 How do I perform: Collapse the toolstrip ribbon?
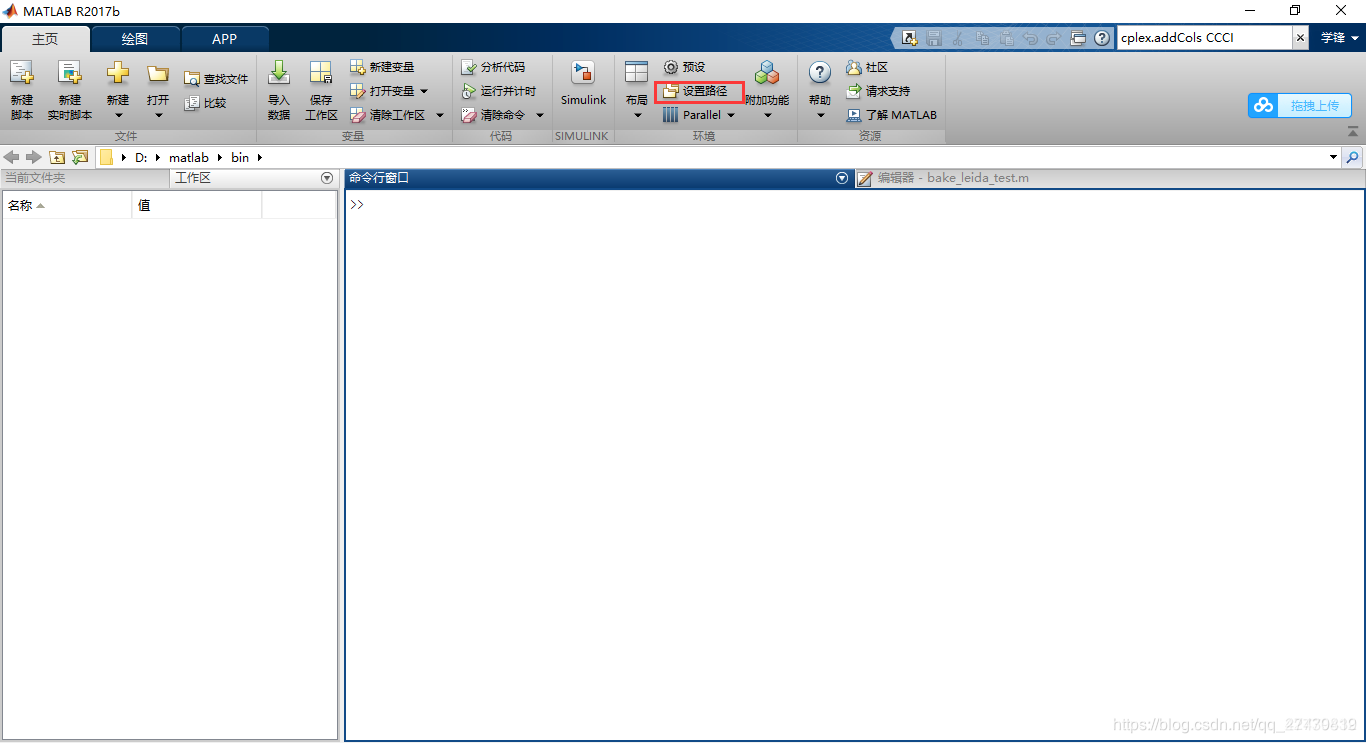click(x=1353, y=132)
